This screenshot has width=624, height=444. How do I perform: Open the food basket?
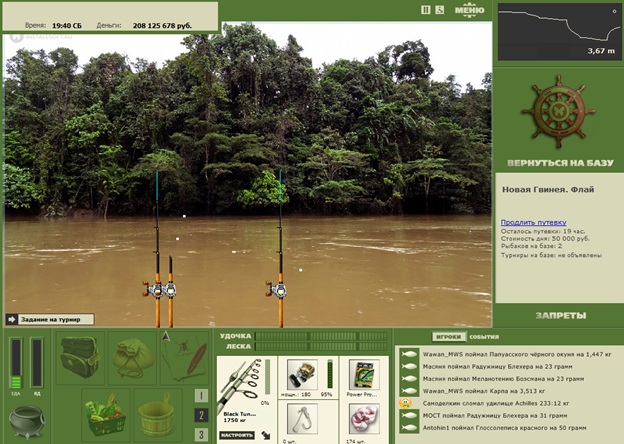106,415
